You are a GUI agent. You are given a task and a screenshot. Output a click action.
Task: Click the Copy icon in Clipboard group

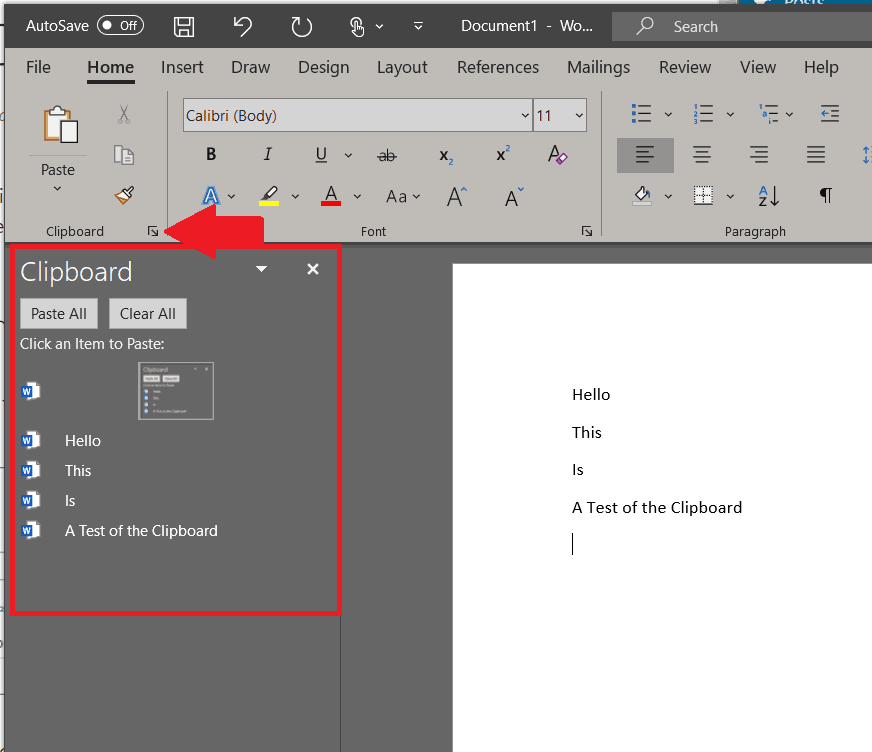tap(123, 154)
